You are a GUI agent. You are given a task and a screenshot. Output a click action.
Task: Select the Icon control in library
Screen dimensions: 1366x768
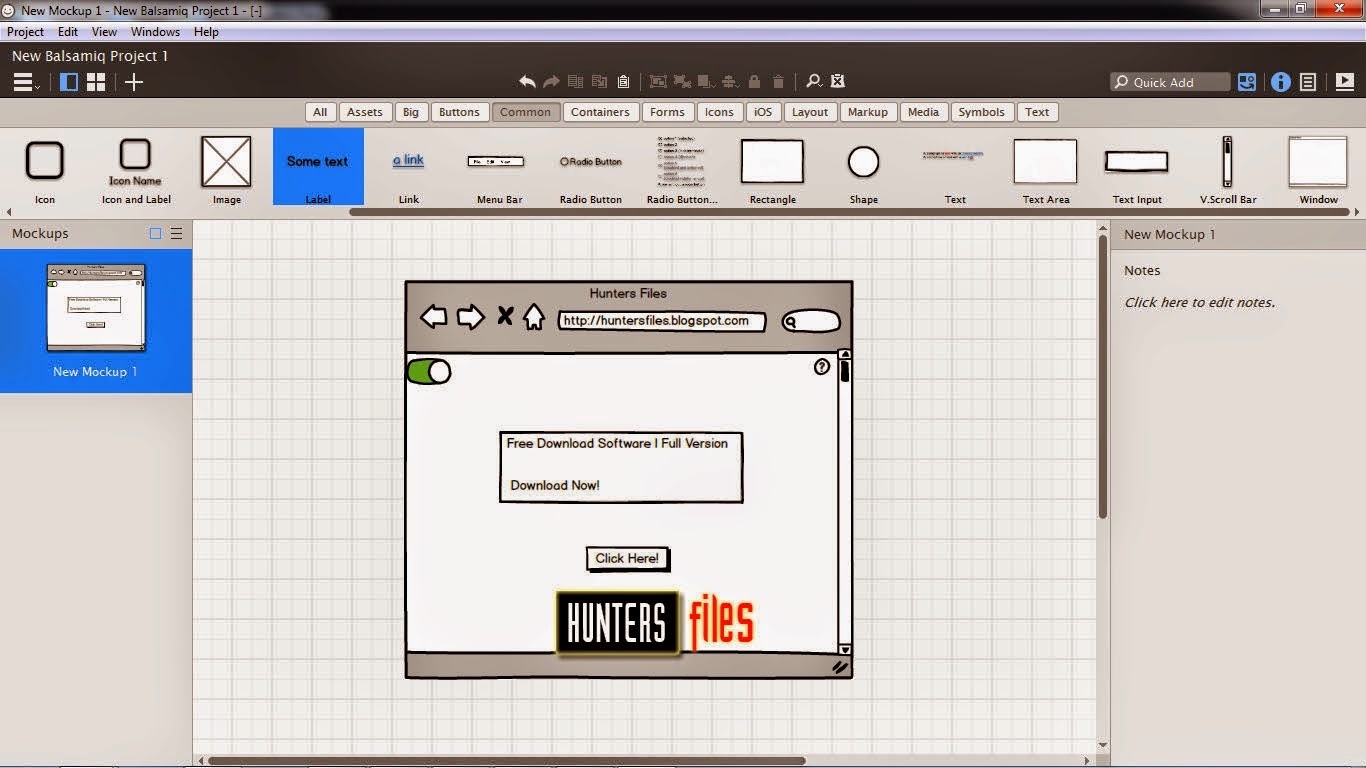[45, 171]
